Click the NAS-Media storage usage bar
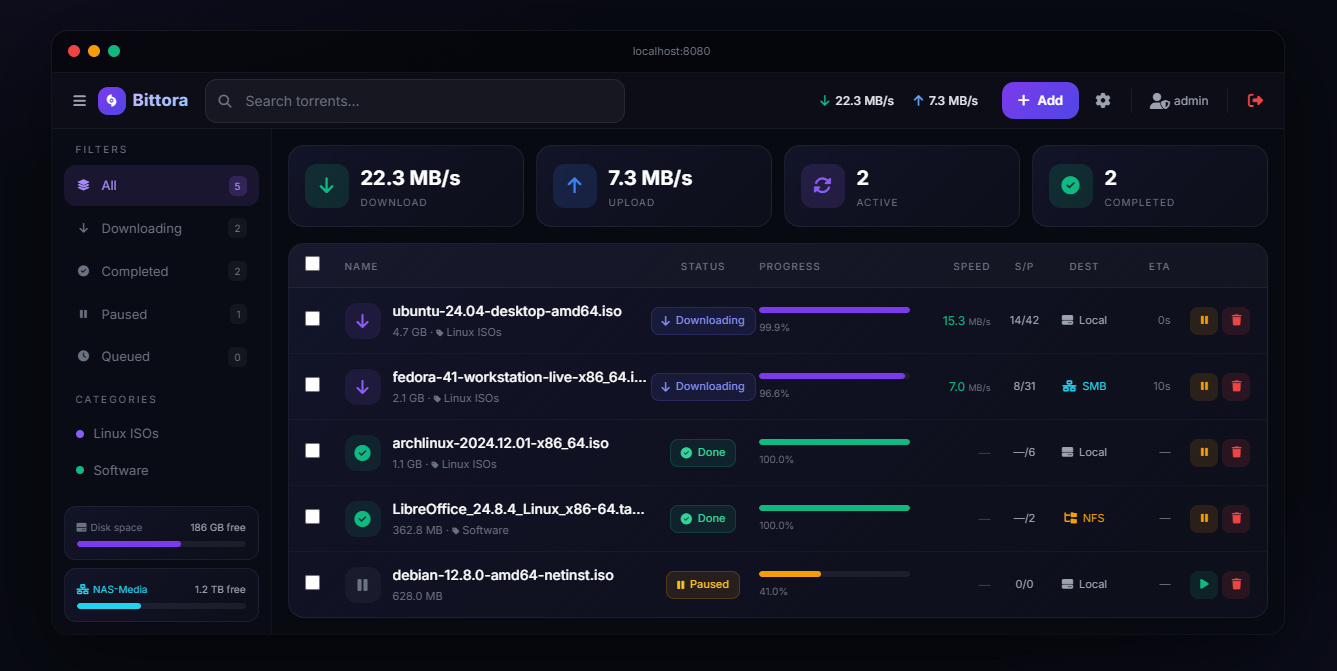This screenshot has width=1337, height=671. point(161,605)
